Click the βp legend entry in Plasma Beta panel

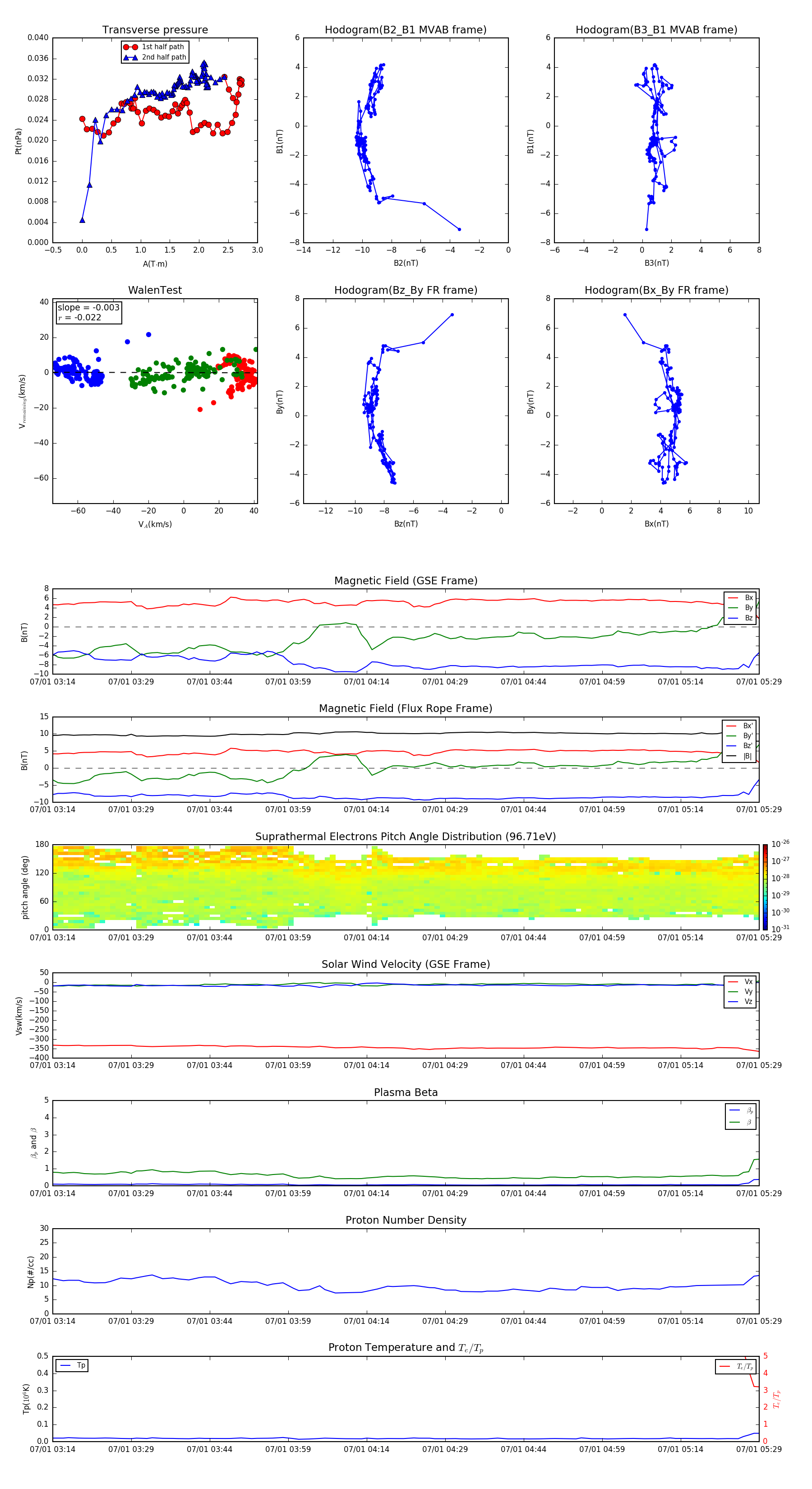point(741,1110)
